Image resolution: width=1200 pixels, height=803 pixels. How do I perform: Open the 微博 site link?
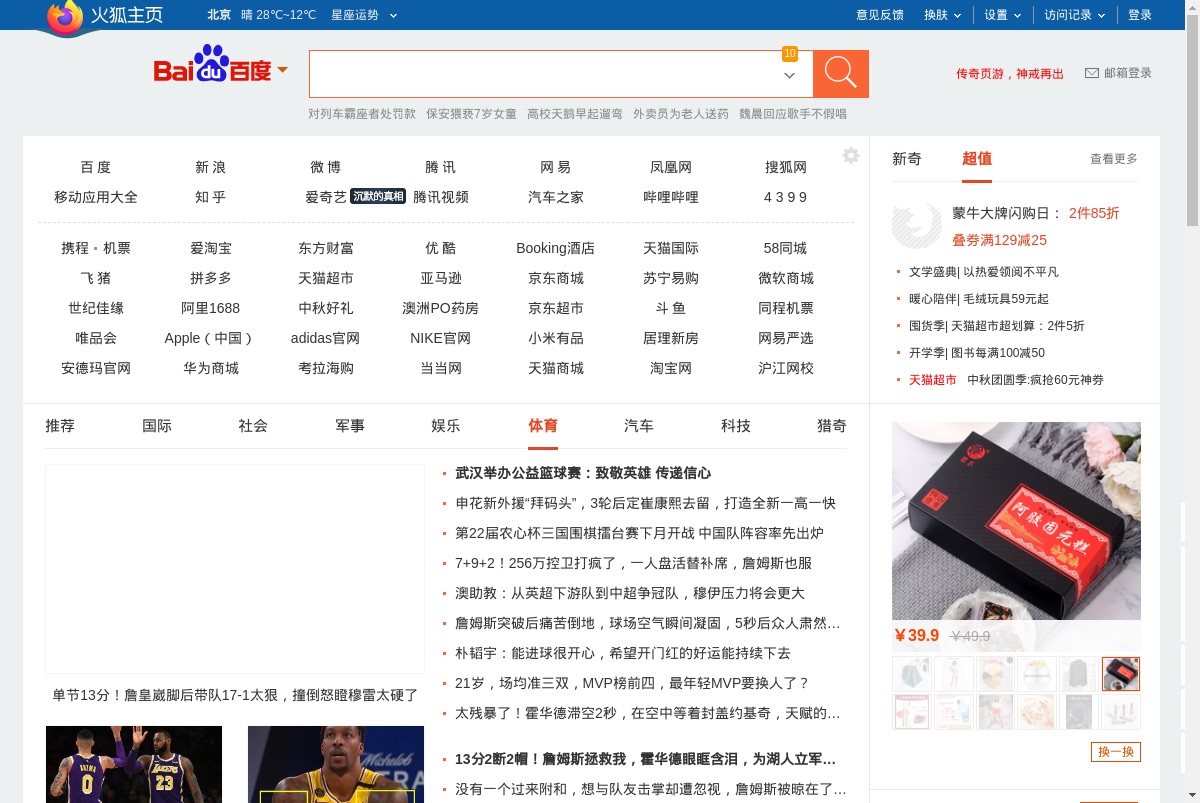tap(326, 167)
